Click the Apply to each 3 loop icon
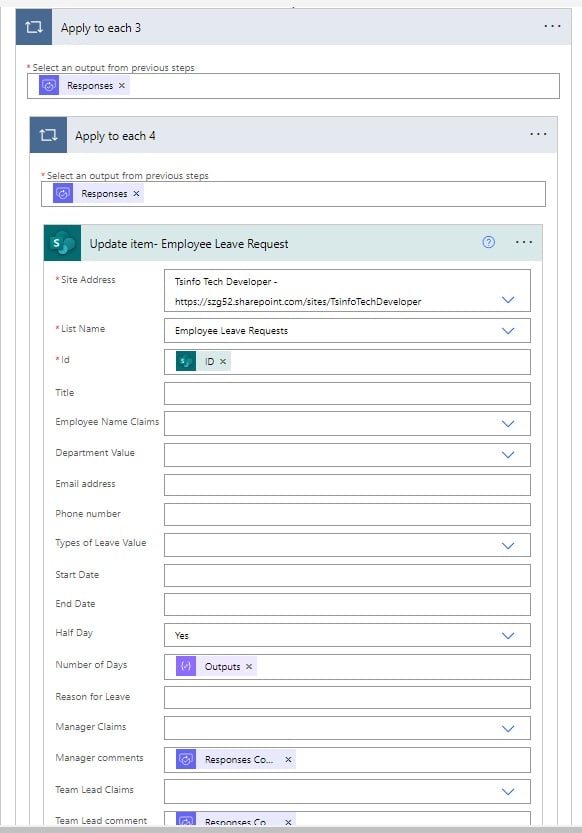The height and width of the screenshot is (833, 582). point(34,27)
